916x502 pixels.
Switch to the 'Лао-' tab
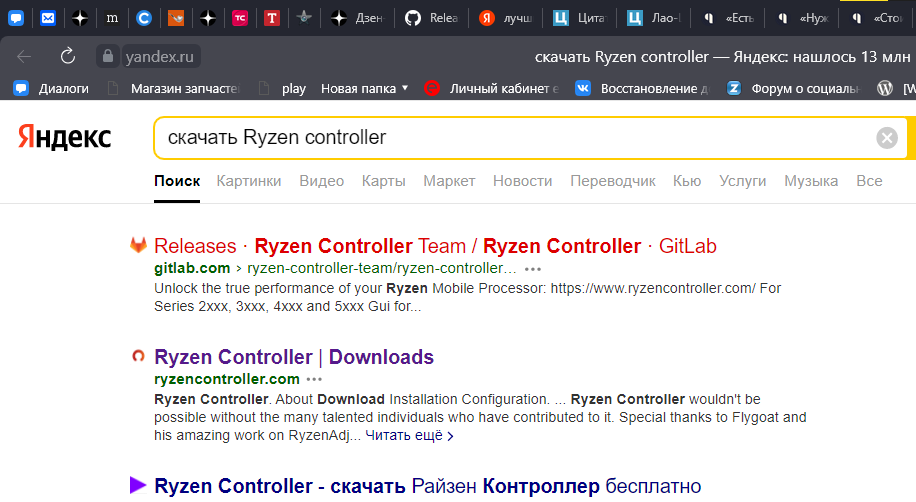point(654,18)
